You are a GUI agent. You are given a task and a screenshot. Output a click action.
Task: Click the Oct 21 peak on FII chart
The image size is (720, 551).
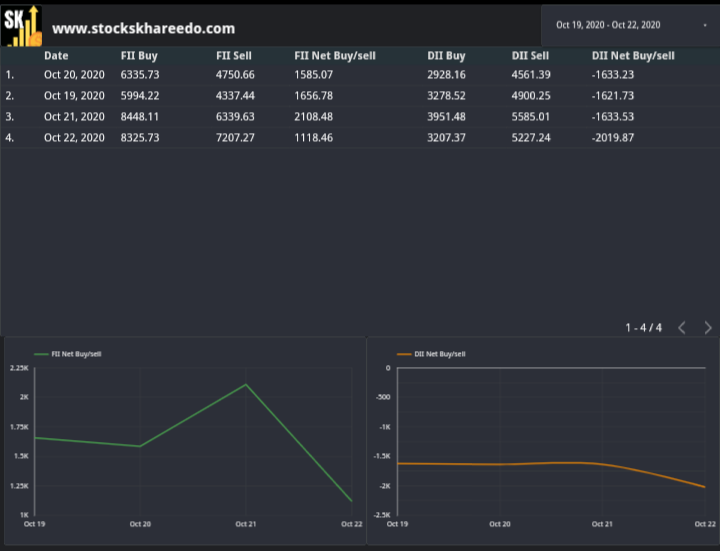coord(246,384)
